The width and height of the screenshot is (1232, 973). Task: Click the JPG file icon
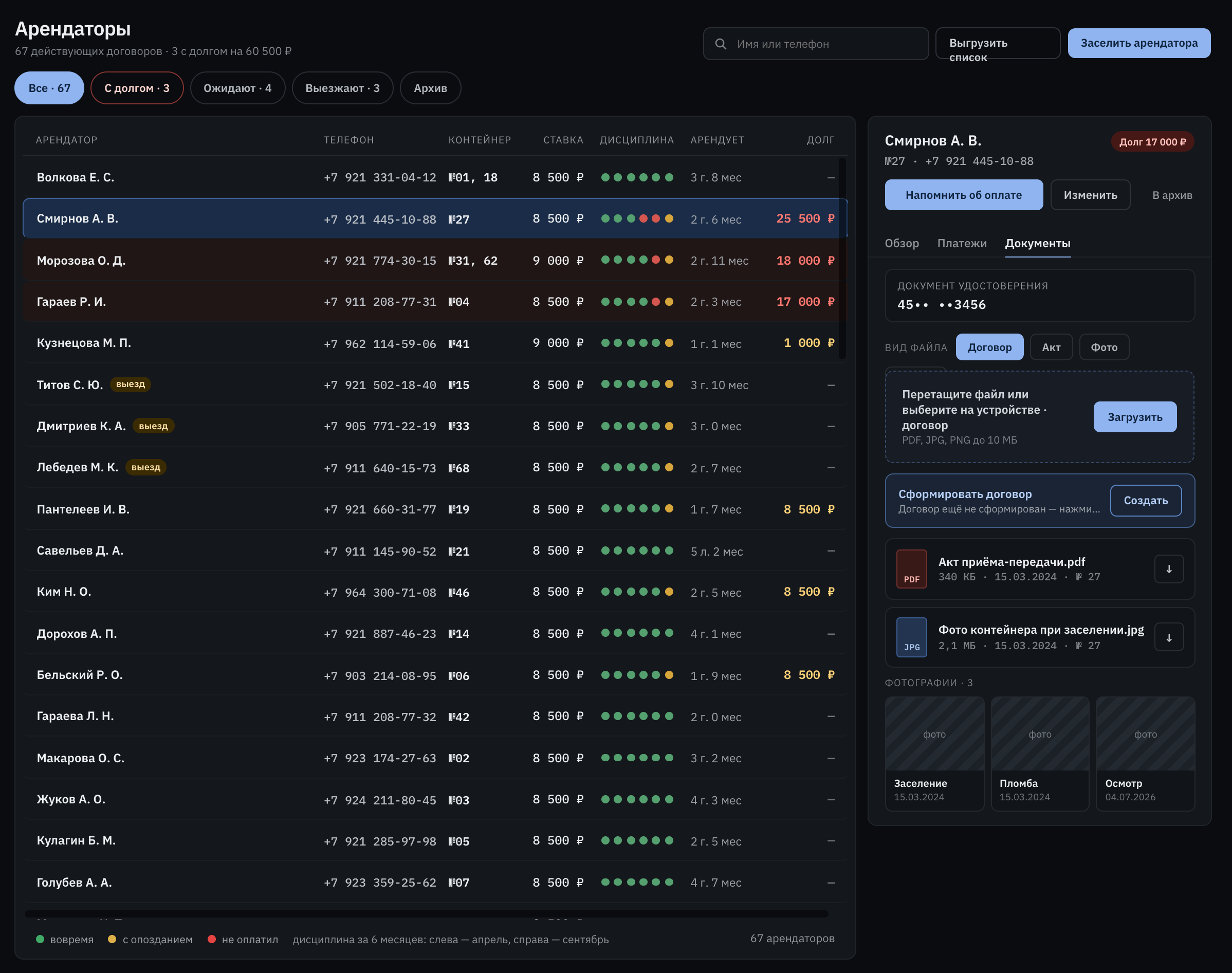pos(911,637)
